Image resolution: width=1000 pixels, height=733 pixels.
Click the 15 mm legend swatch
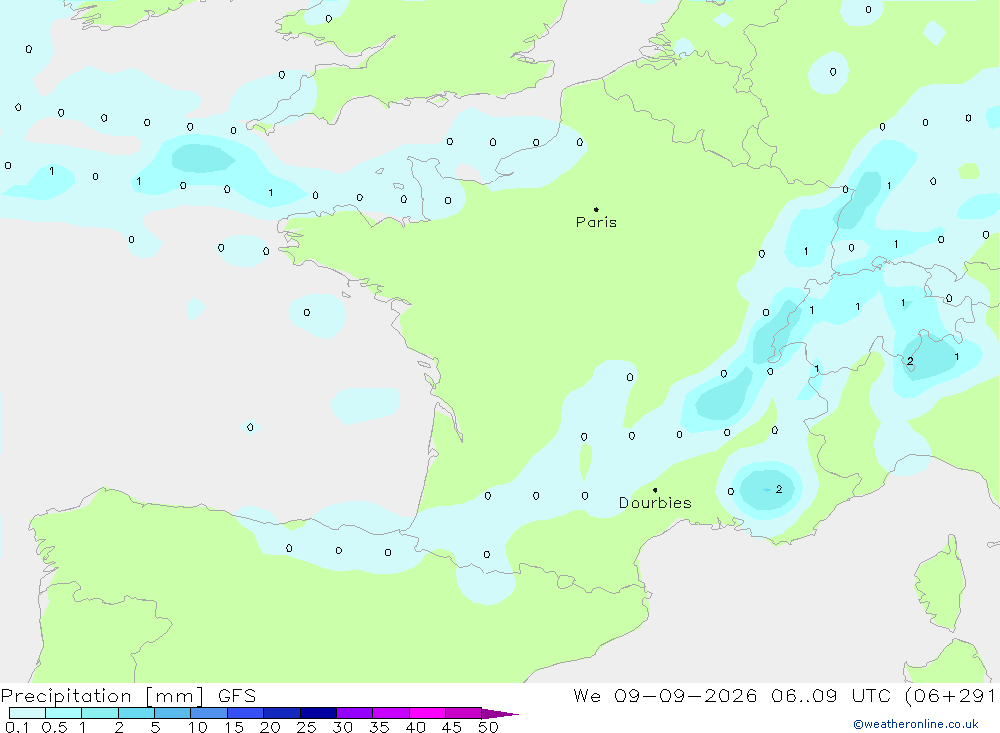(245, 713)
